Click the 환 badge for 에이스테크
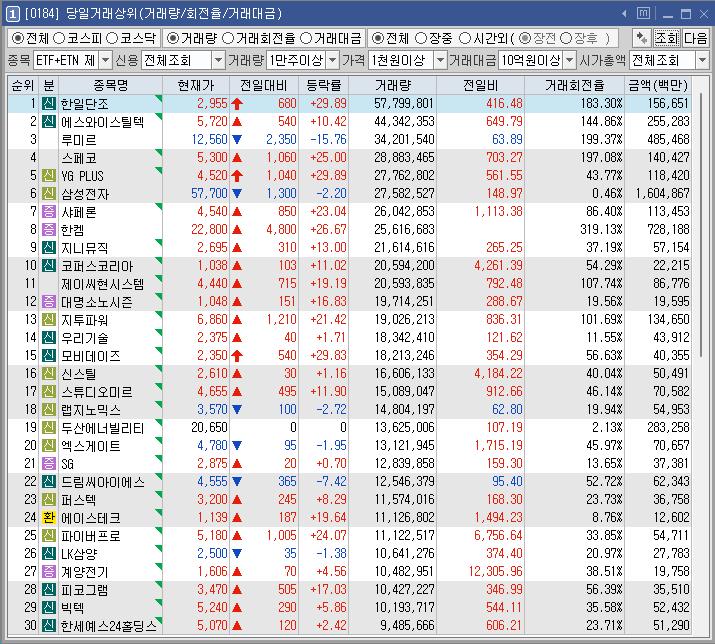This screenshot has width=715, height=644. [x=49, y=517]
